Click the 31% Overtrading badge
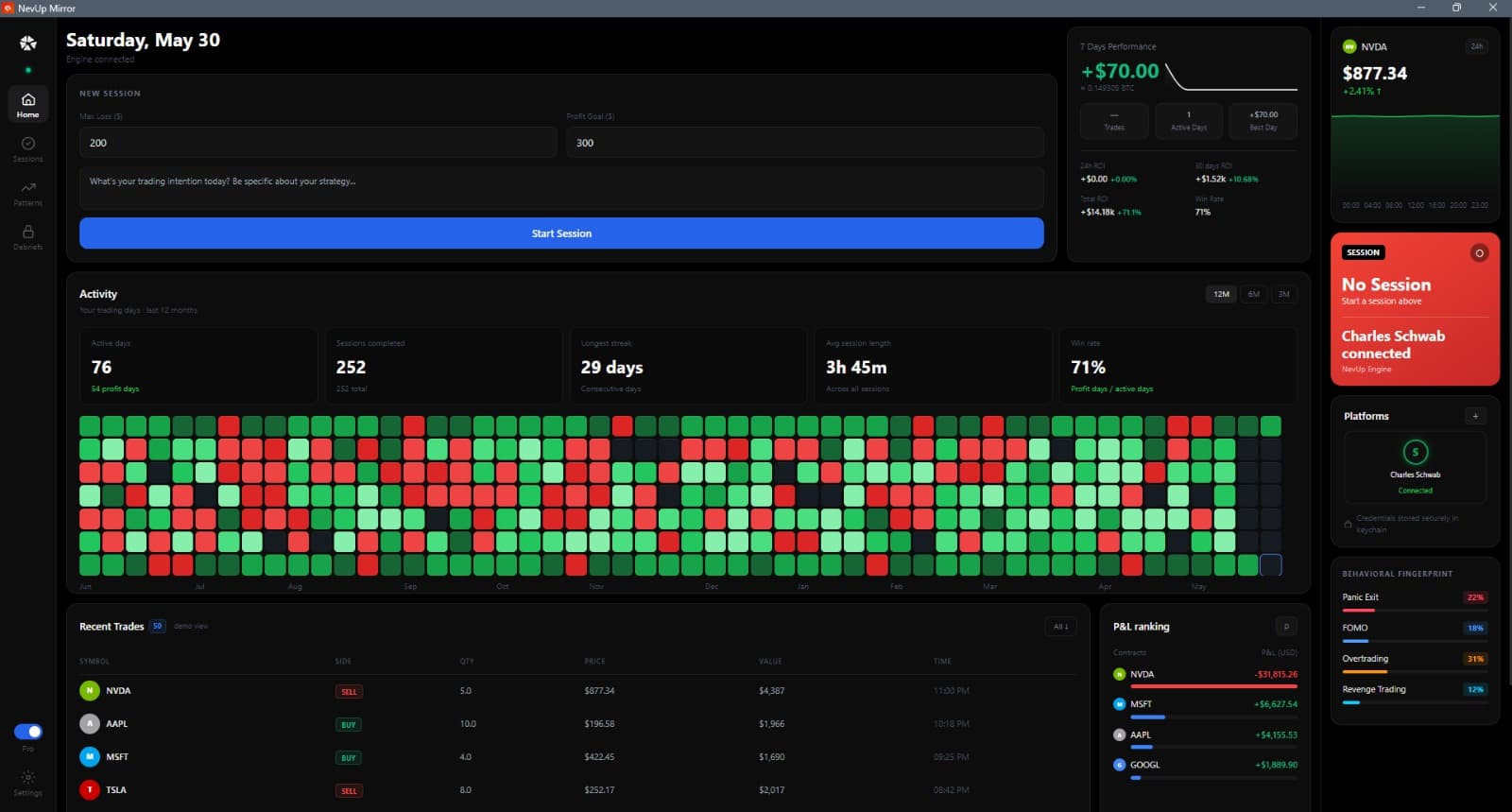 click(1475, 659)
